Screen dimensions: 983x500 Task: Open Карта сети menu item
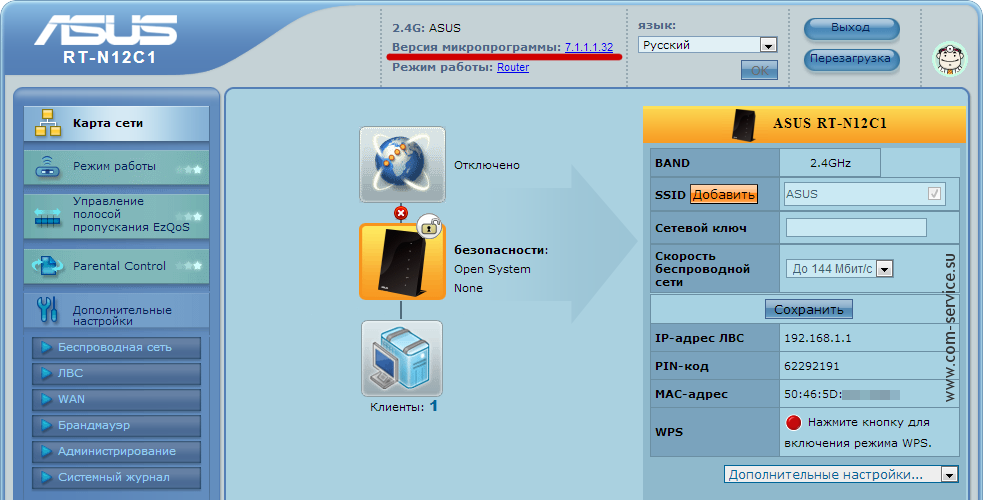pos(117,123)
